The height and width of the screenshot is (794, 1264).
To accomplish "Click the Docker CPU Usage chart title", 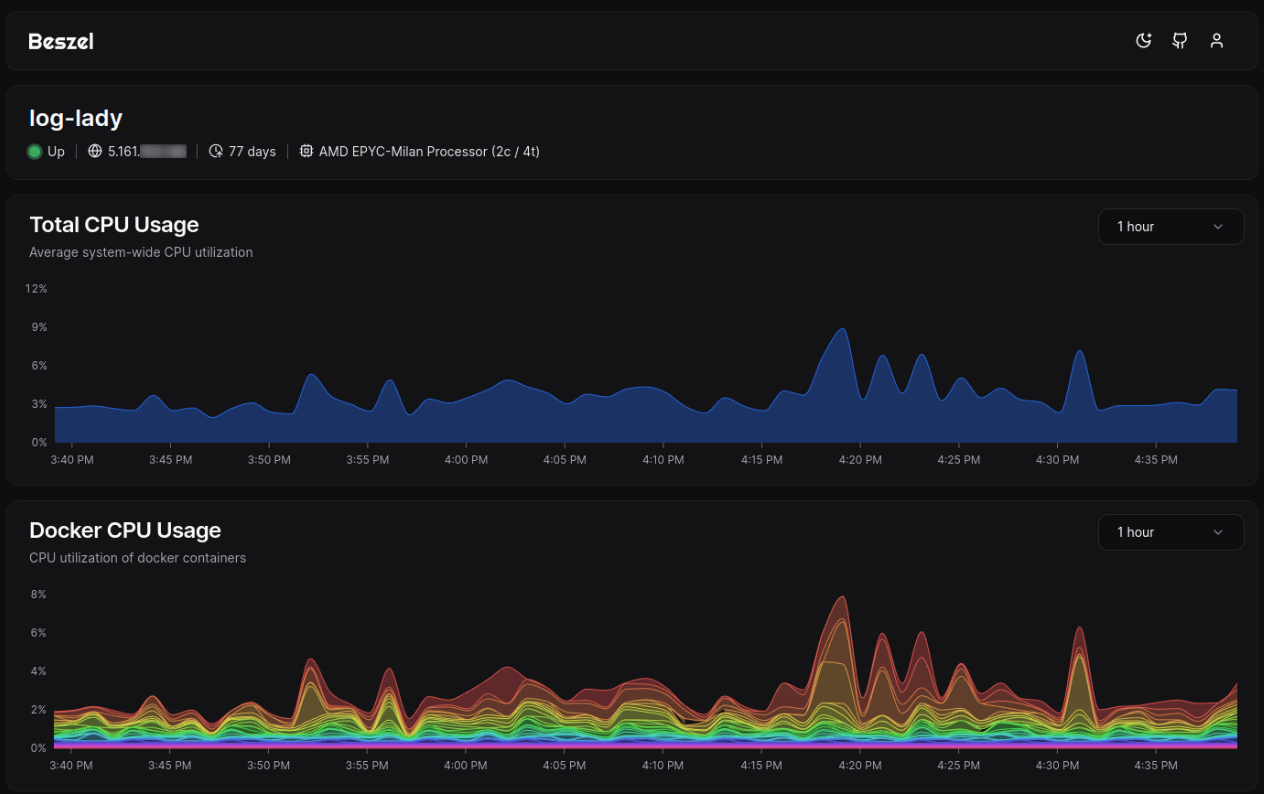I will tap(125, 531).
